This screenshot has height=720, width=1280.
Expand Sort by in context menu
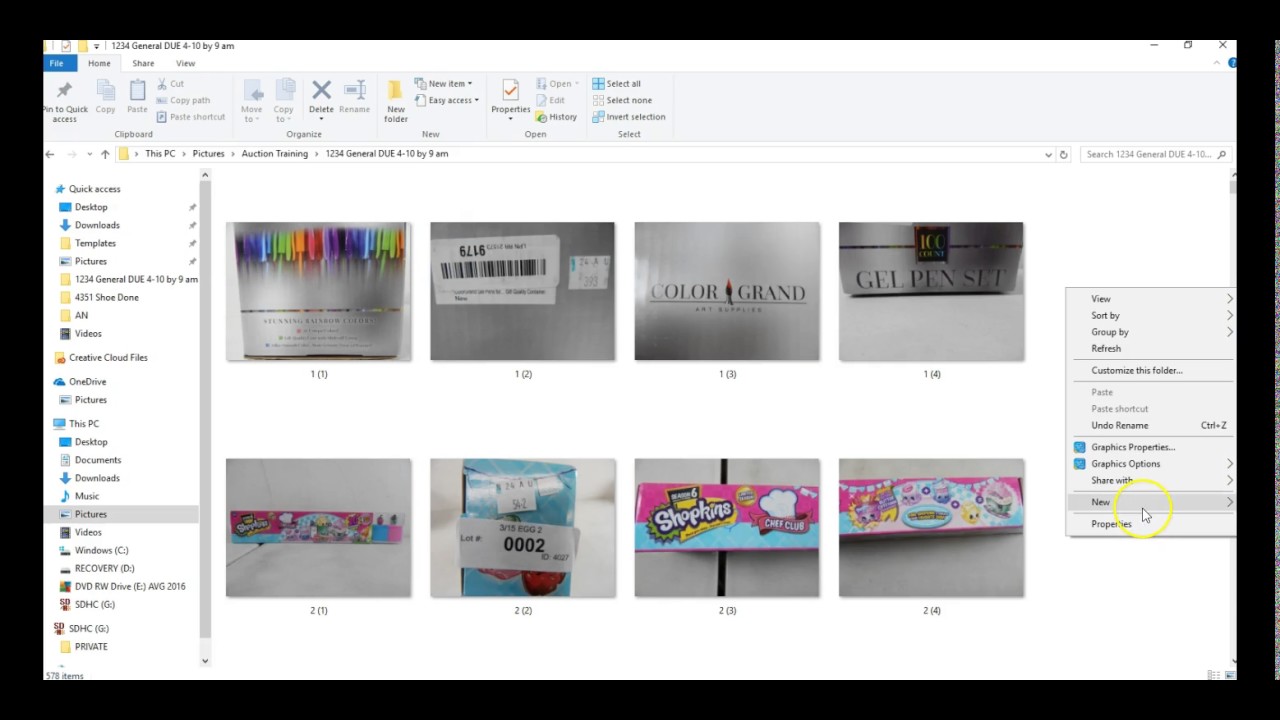tap(1152, 315)
